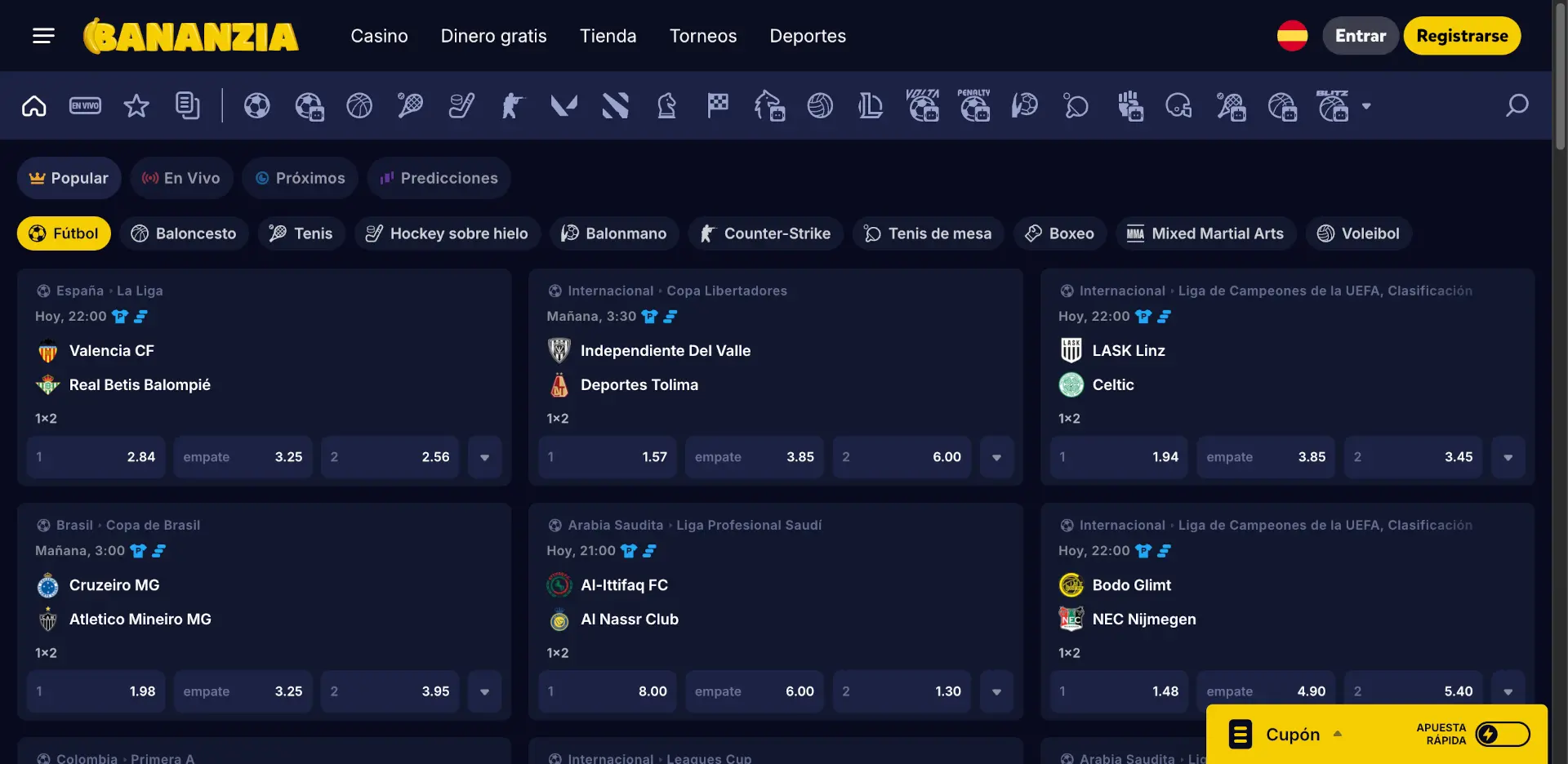Screen dimensions: 1568x764
Task: Select the football icon in sports bar
Action: pyautogui.click(x=256, y=105)
